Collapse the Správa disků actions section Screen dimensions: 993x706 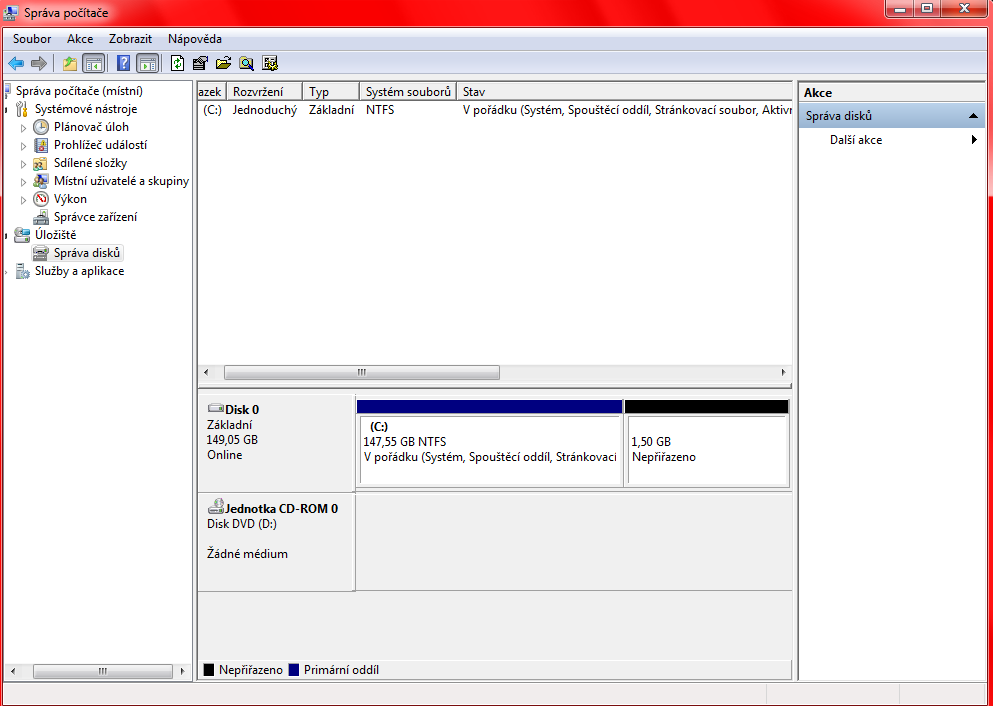(973, 116)
